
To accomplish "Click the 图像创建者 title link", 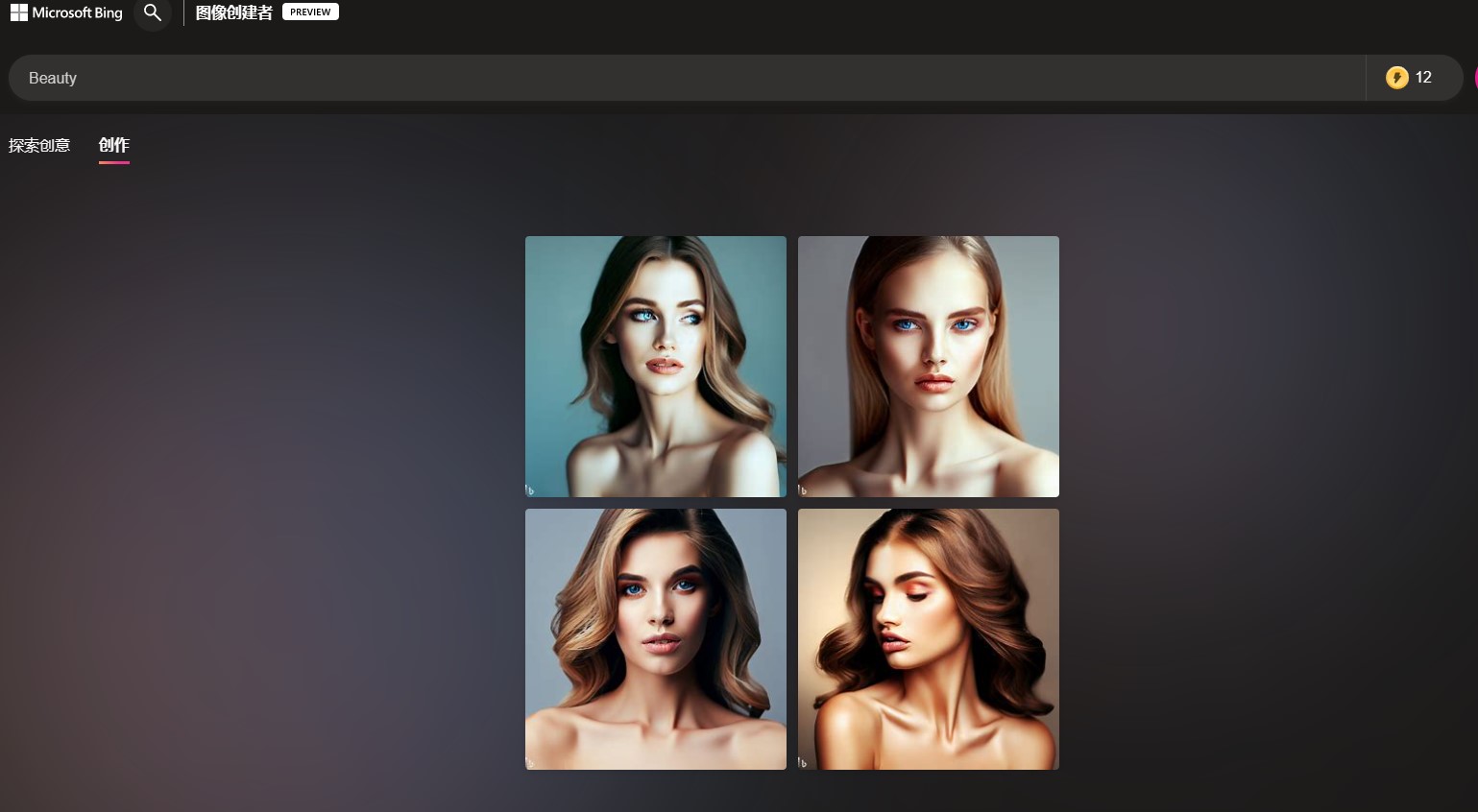I will (233, 12).
